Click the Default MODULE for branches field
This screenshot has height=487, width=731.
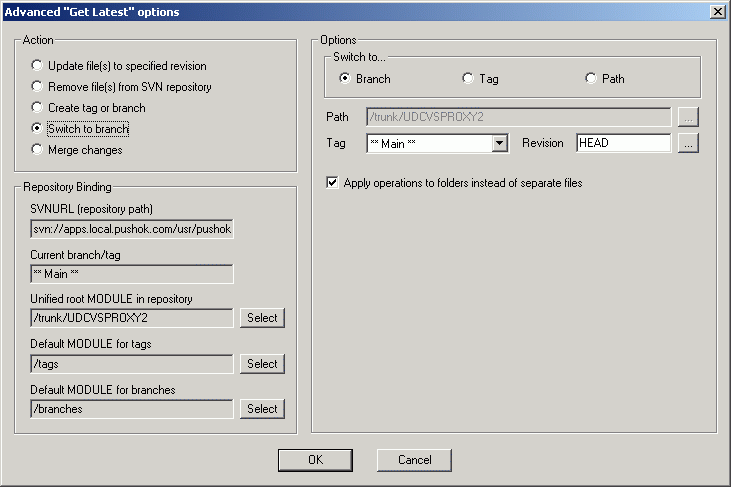coord(132,409)
